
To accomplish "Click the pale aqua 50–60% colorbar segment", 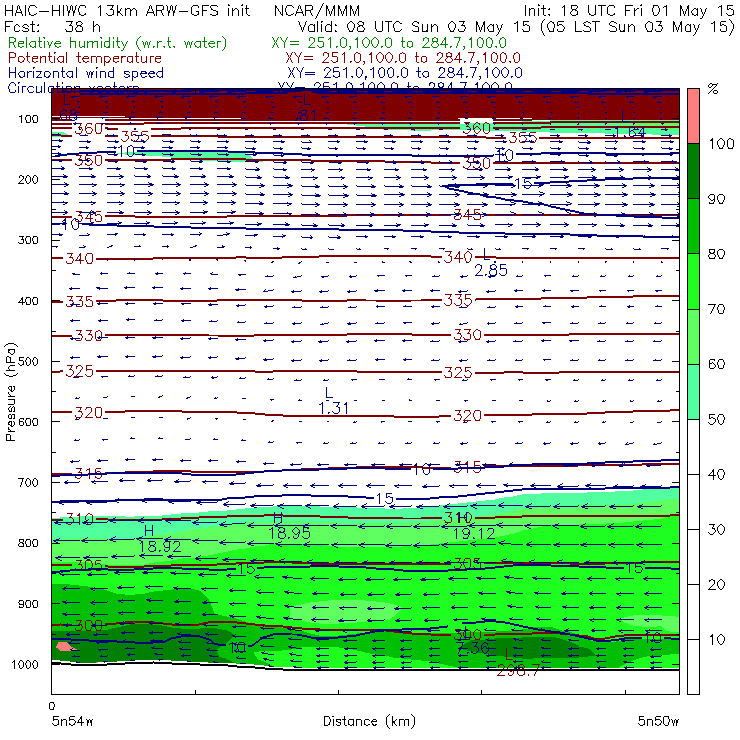I will (693, 391).
